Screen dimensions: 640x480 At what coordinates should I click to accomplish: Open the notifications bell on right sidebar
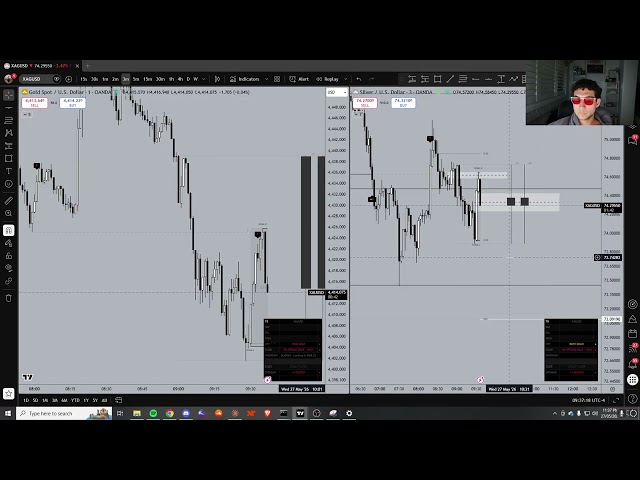click(632, 363)
